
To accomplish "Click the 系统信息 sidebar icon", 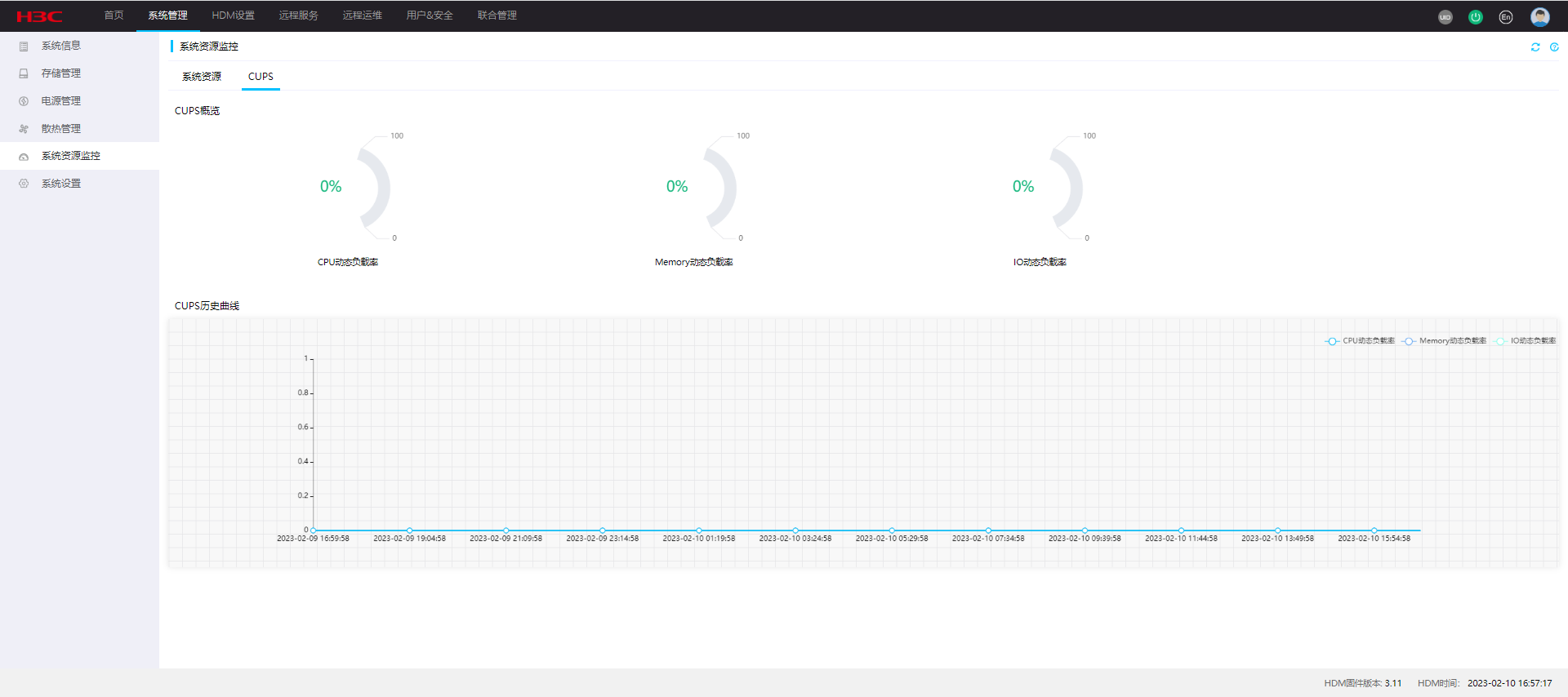I will (x=24, y=47).
